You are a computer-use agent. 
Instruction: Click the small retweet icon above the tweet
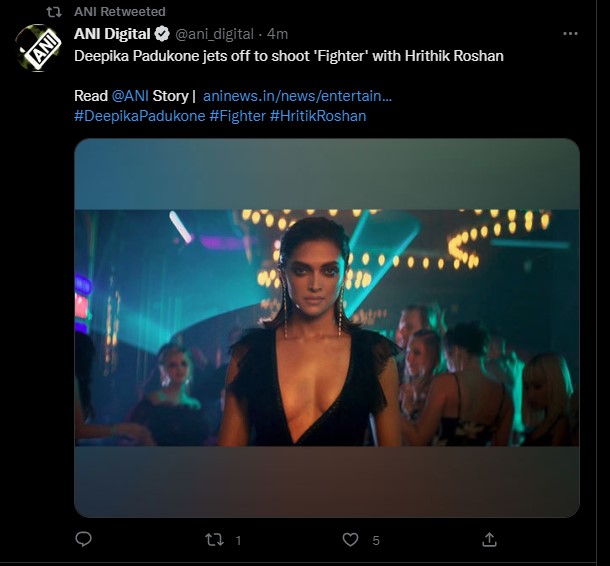pyautogui.click(x=54, y=12)
